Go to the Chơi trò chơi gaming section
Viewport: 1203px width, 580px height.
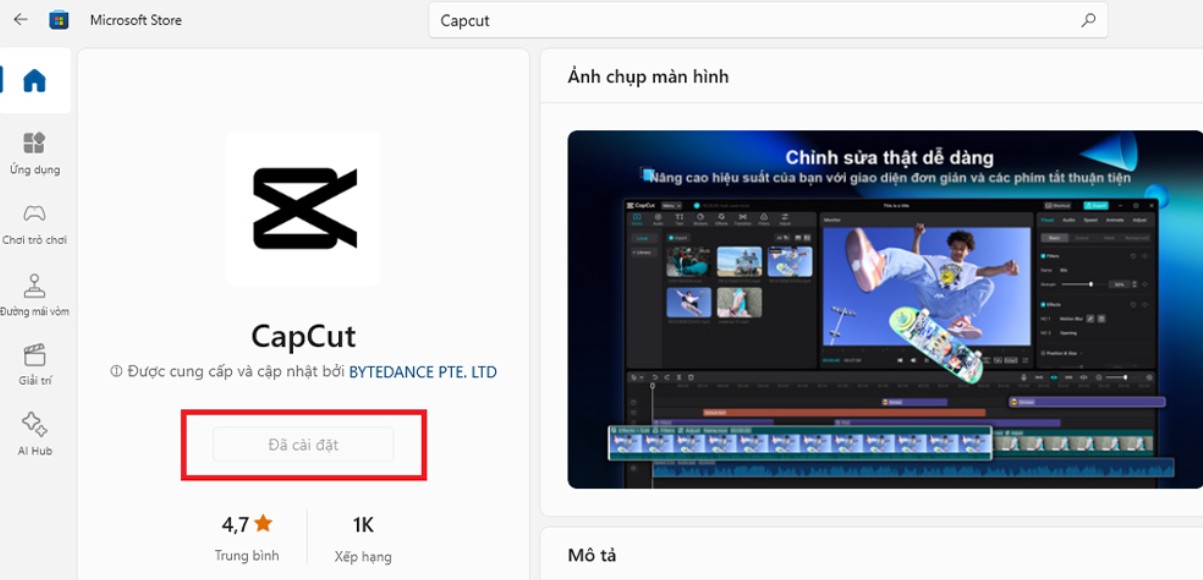(35, 224)
